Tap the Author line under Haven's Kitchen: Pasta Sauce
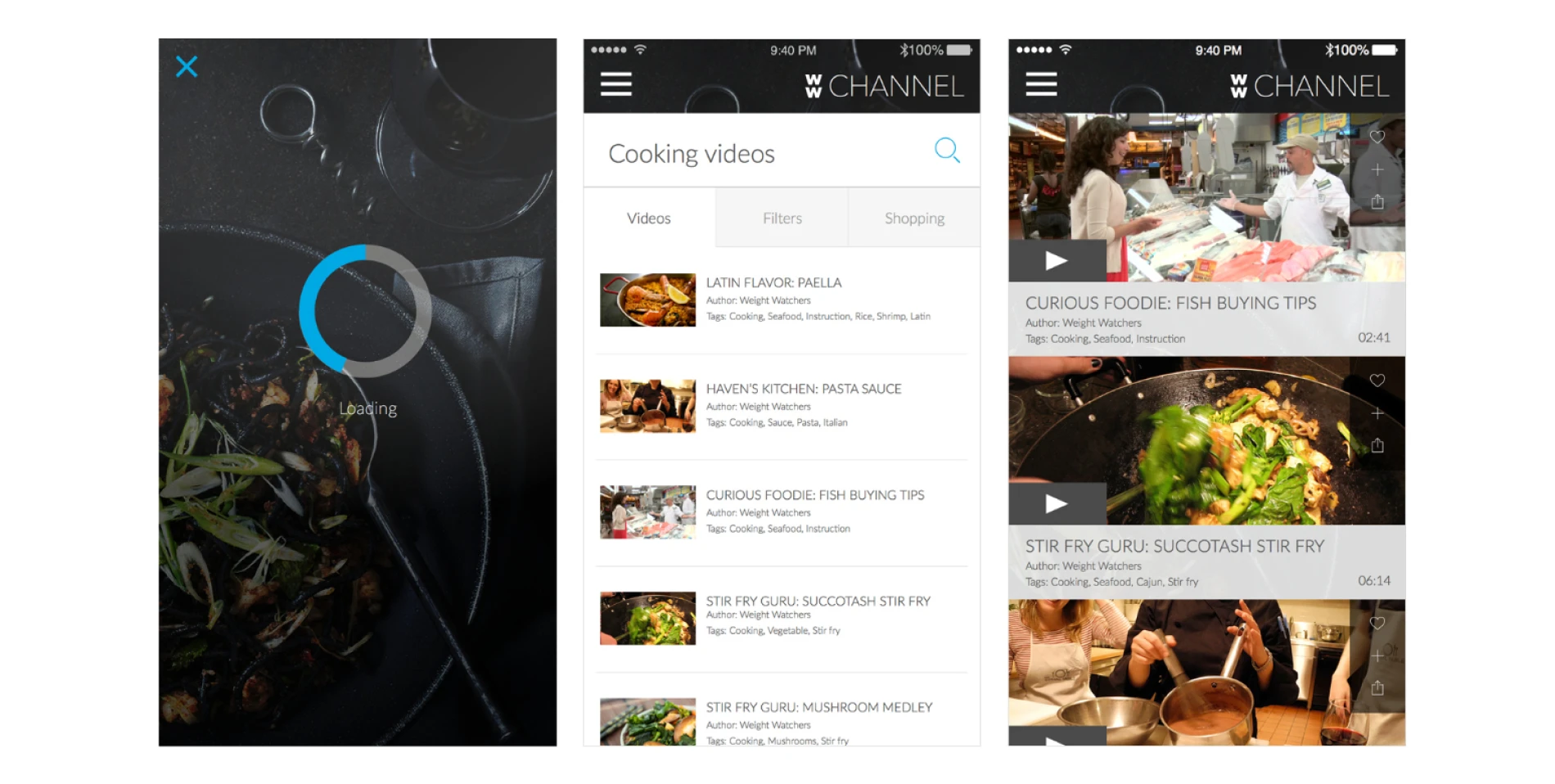Viewport: 1555px width, 784px height. coord(759,407)
